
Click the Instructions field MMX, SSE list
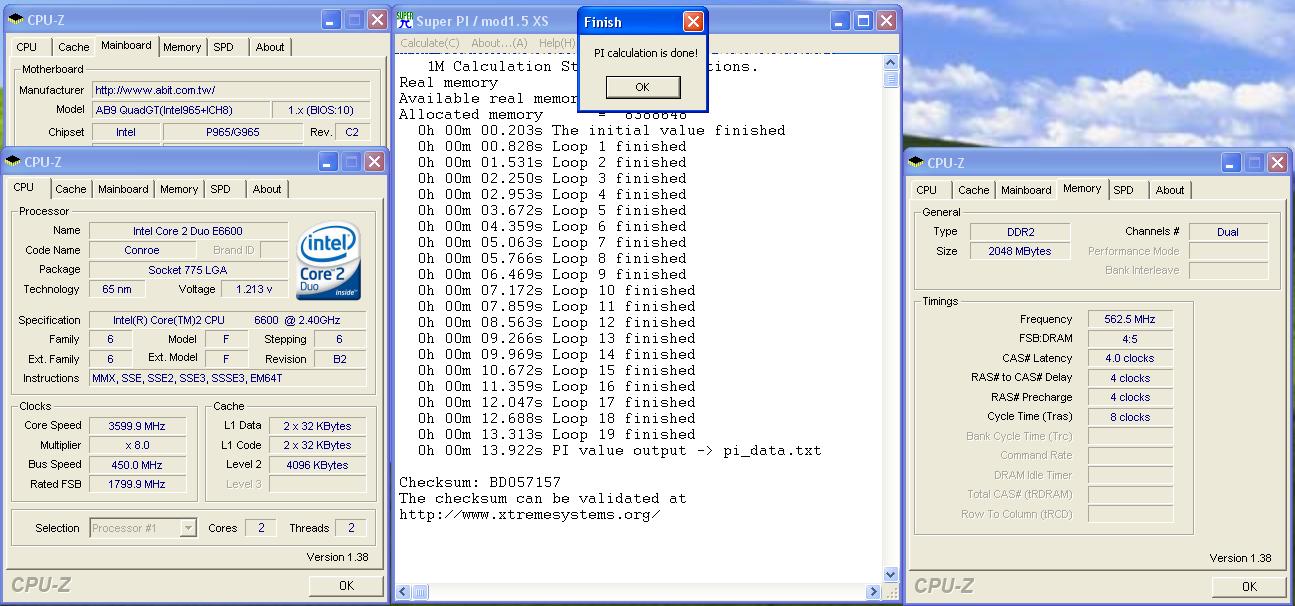[x=227, y=378]
